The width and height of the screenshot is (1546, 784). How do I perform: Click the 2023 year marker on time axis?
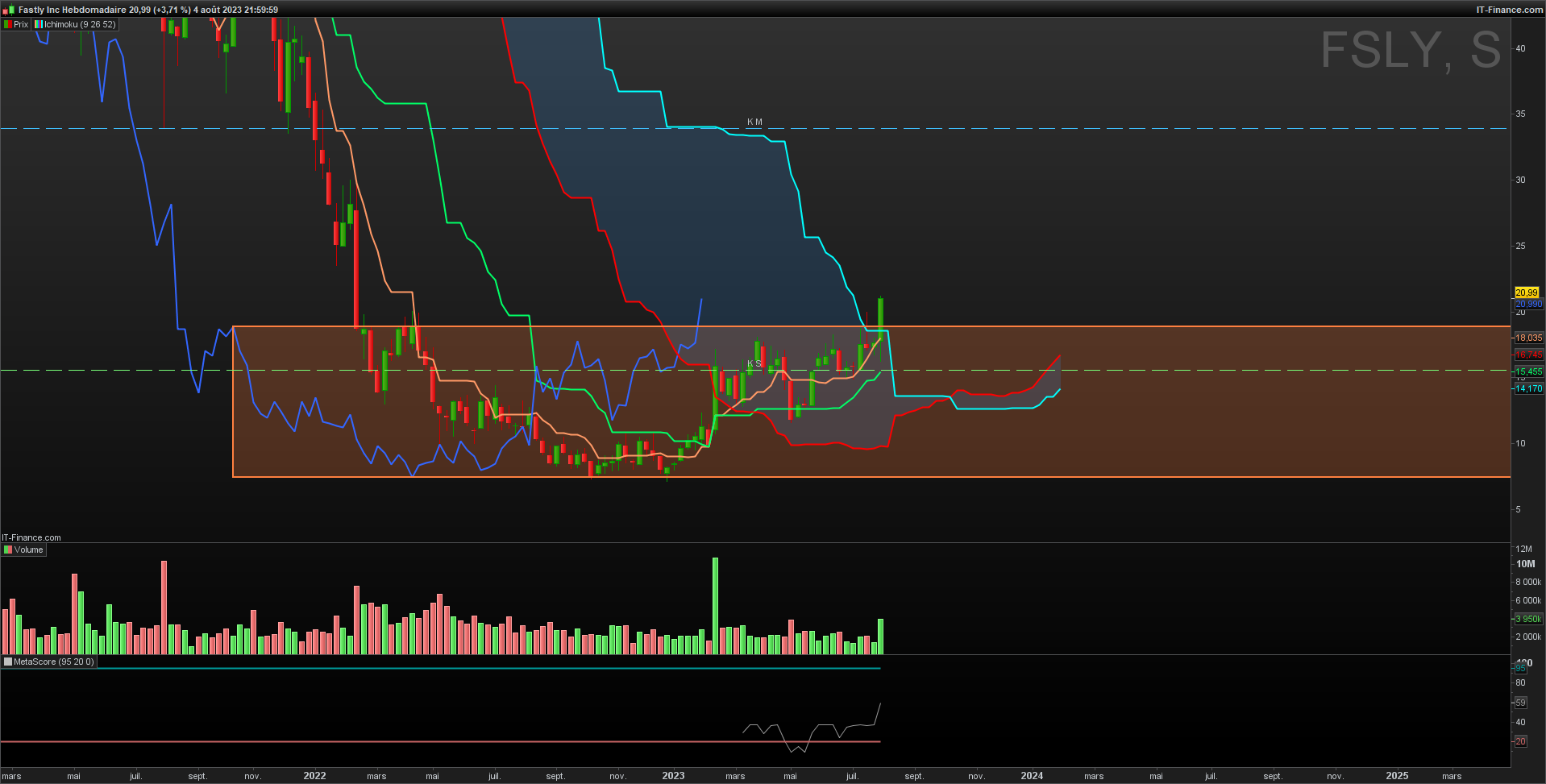point(673,776)
